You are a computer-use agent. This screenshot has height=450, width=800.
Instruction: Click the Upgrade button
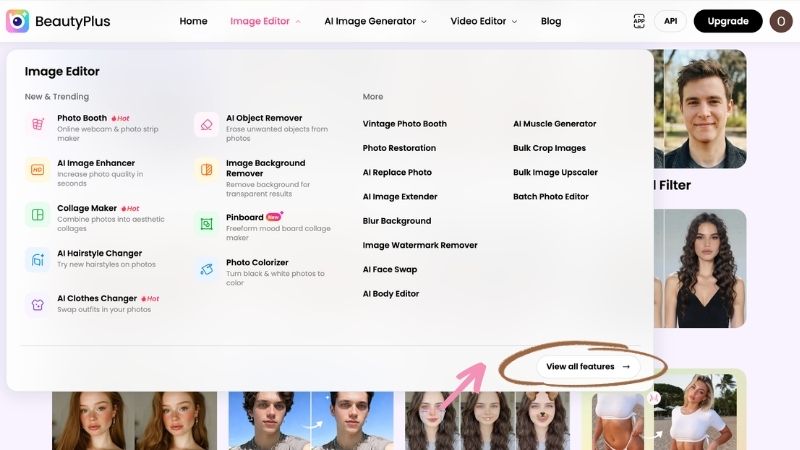(728, 21)
